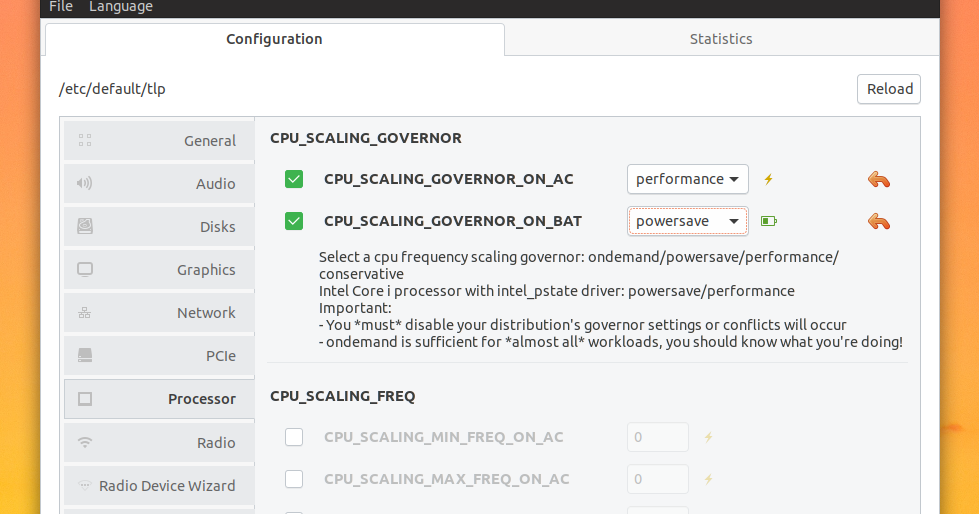The width and height of the screenshot is (979, 514).
Task: Uncheck CPU_SCALING_GOVERNOR_ON_AC checkbox
Action: 294,179
